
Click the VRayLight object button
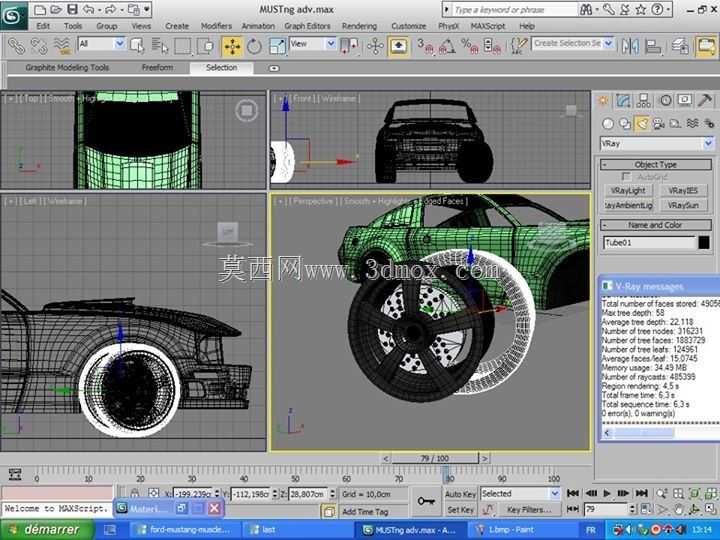(x=628, y=191)
